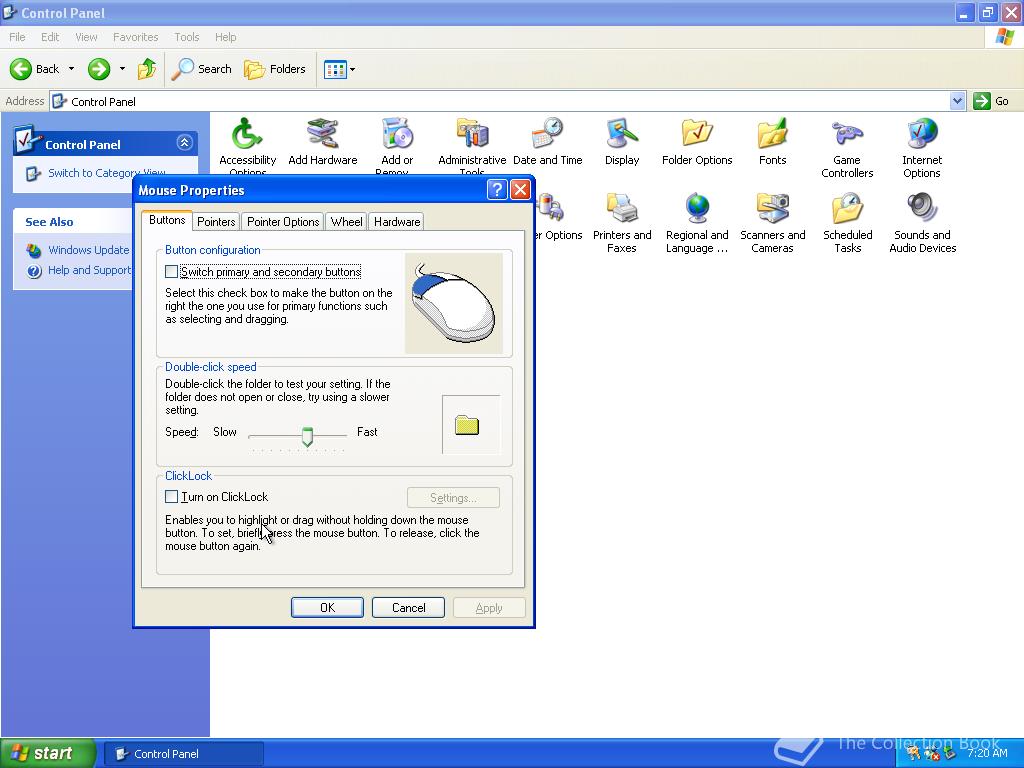
Task: Open the Display icon
Action: [622, 134]
